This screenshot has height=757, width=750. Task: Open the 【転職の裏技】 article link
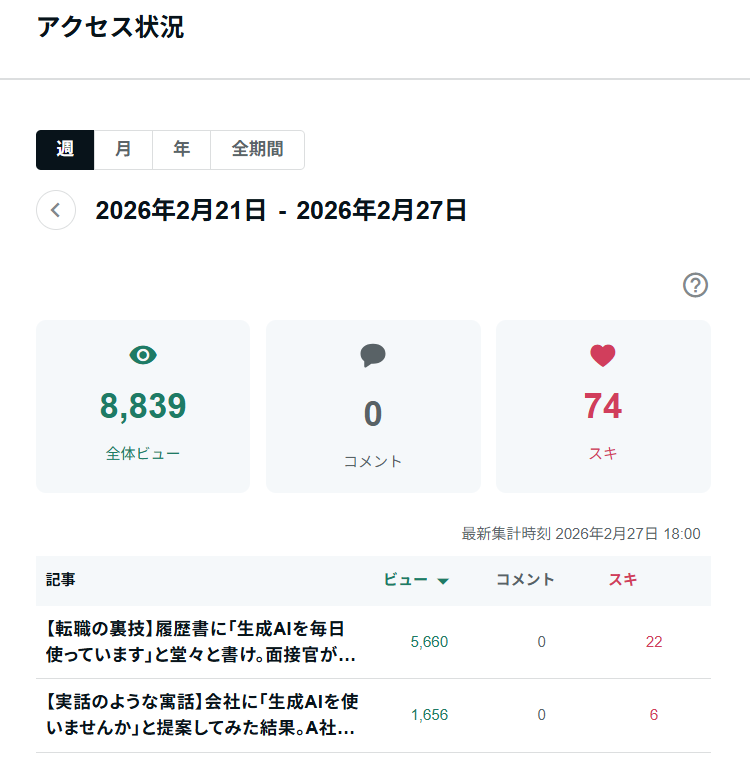(196, 642)
